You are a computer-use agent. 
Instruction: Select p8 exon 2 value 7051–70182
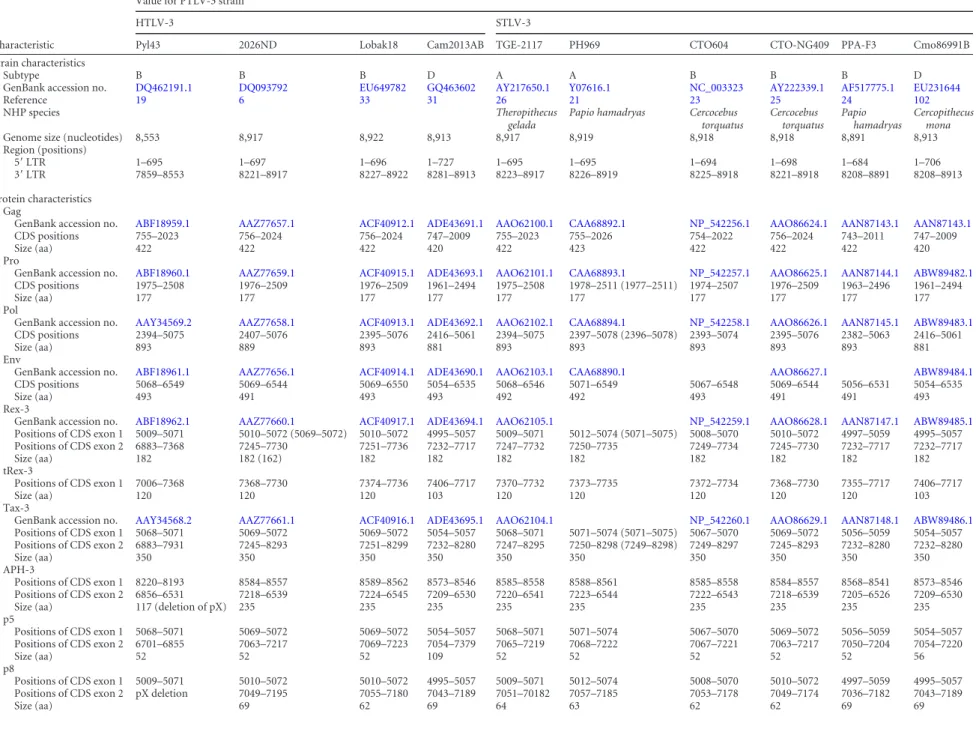coord(523,693)
